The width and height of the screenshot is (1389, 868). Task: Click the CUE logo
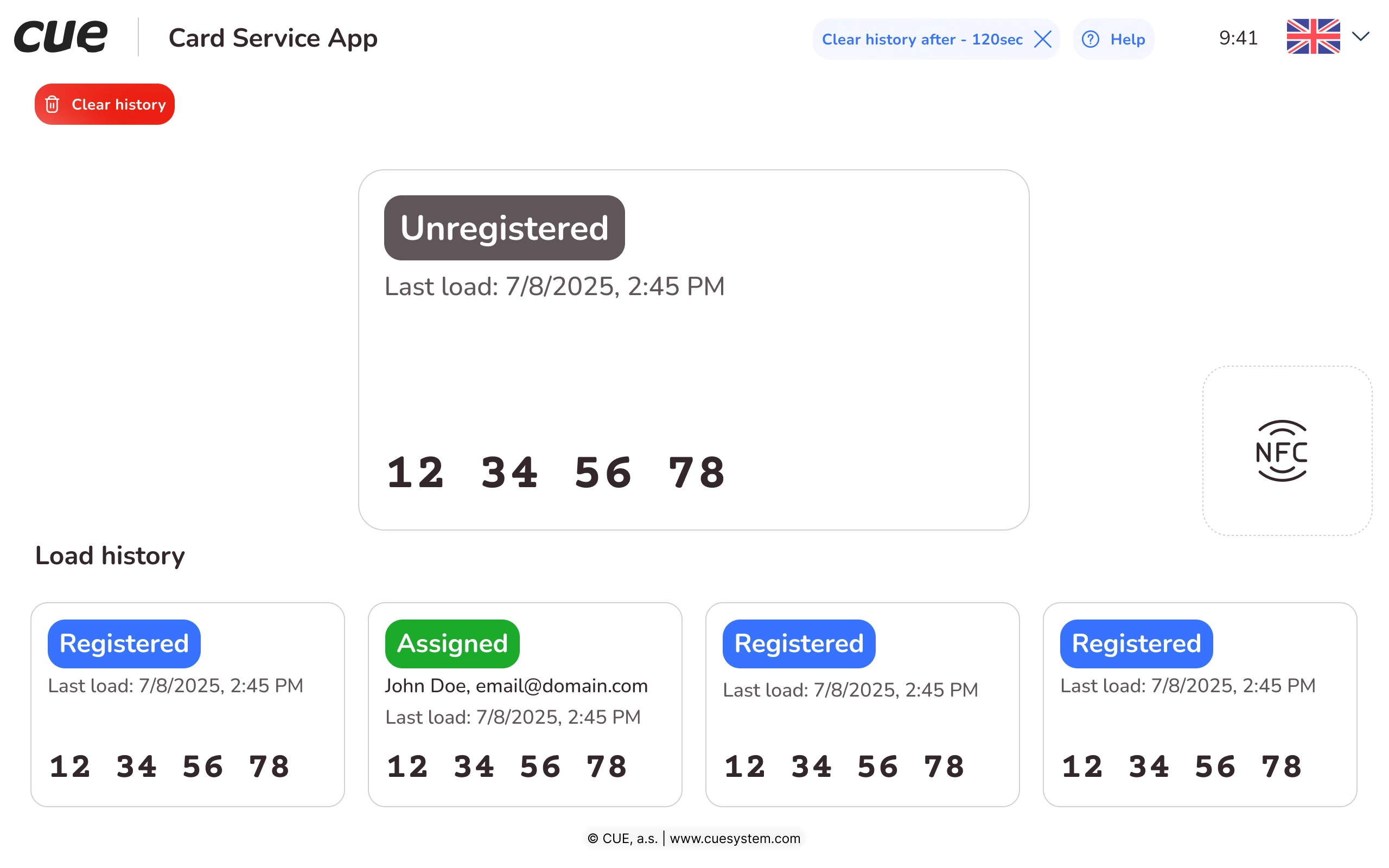[61, 37]
